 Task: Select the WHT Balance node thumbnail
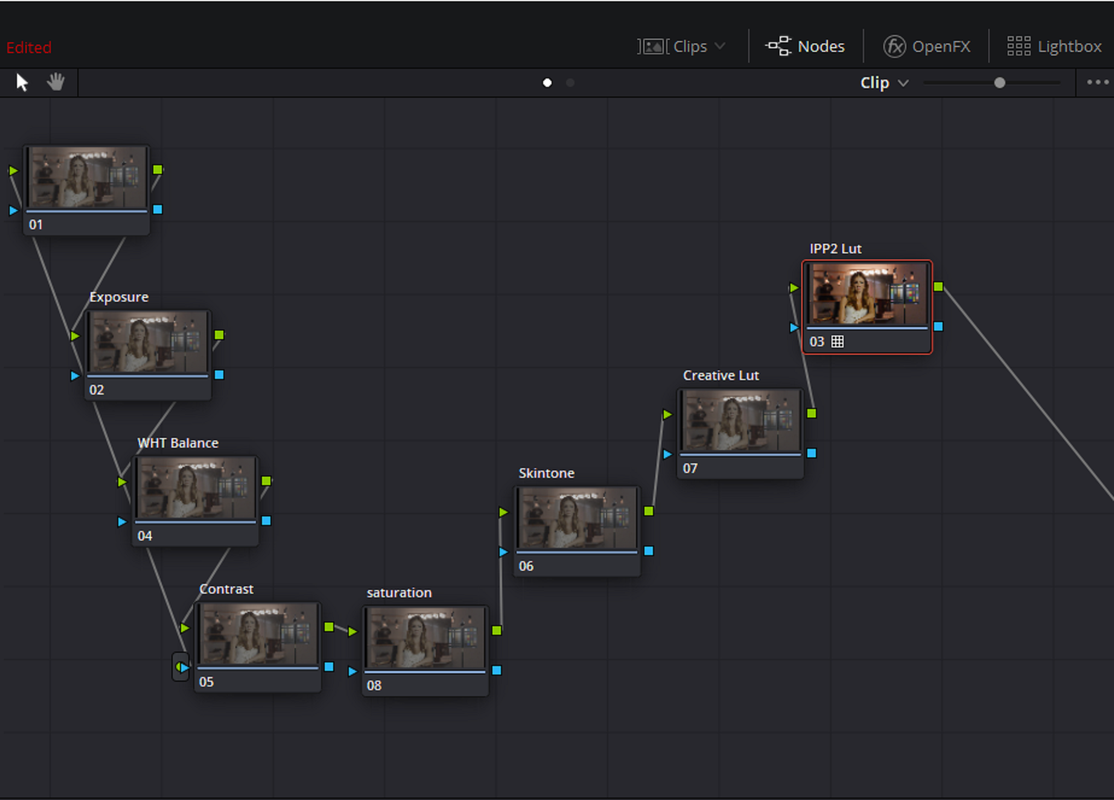[x=195, y=488]
